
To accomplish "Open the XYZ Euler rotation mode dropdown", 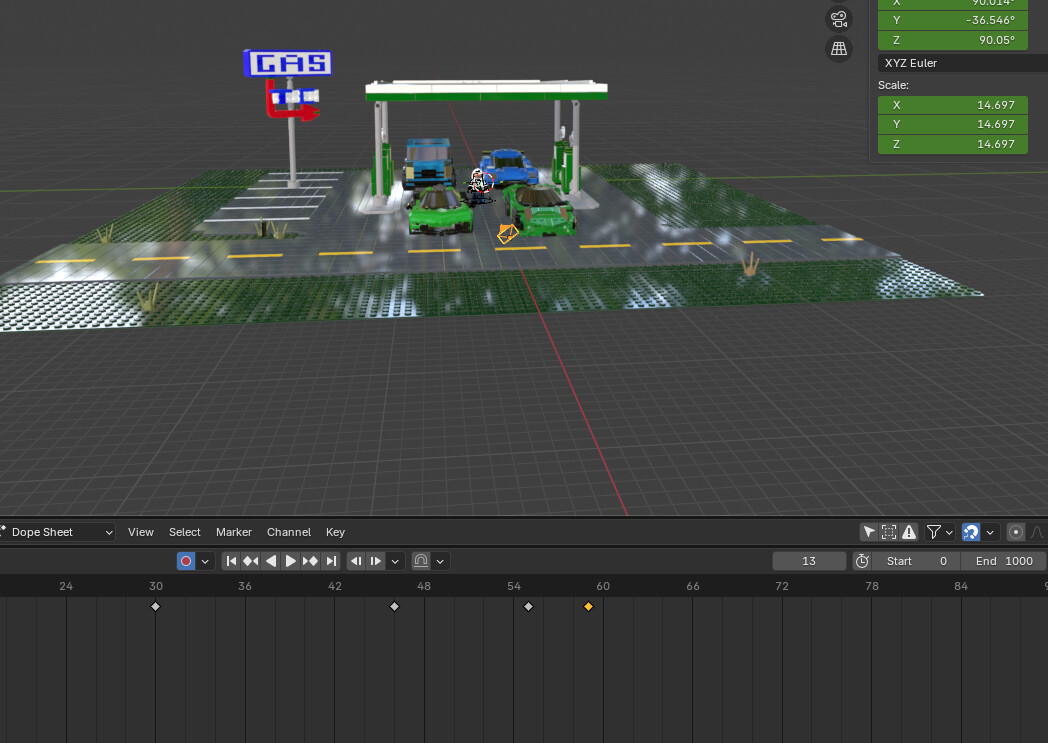I will 962,63.
